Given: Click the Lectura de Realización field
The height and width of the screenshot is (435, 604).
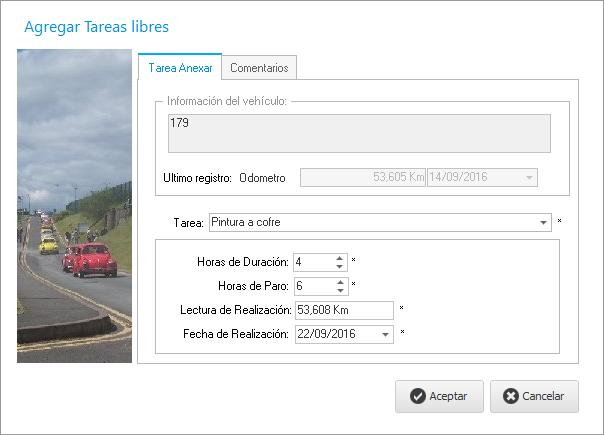Looking at the screenshot, I should click(343, 310).
